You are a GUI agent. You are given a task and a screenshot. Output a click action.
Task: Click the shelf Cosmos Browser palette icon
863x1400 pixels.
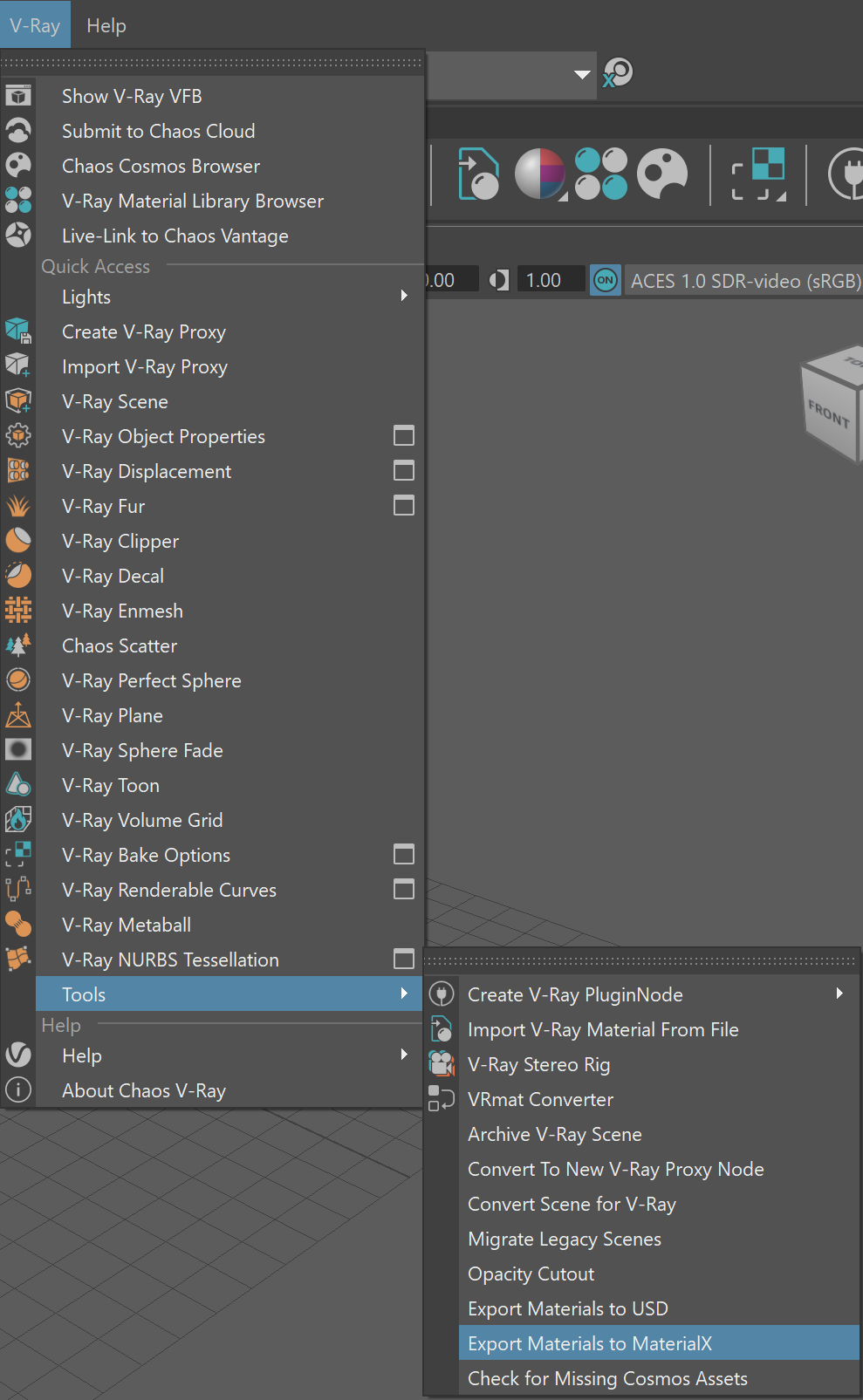click(662, 174)
